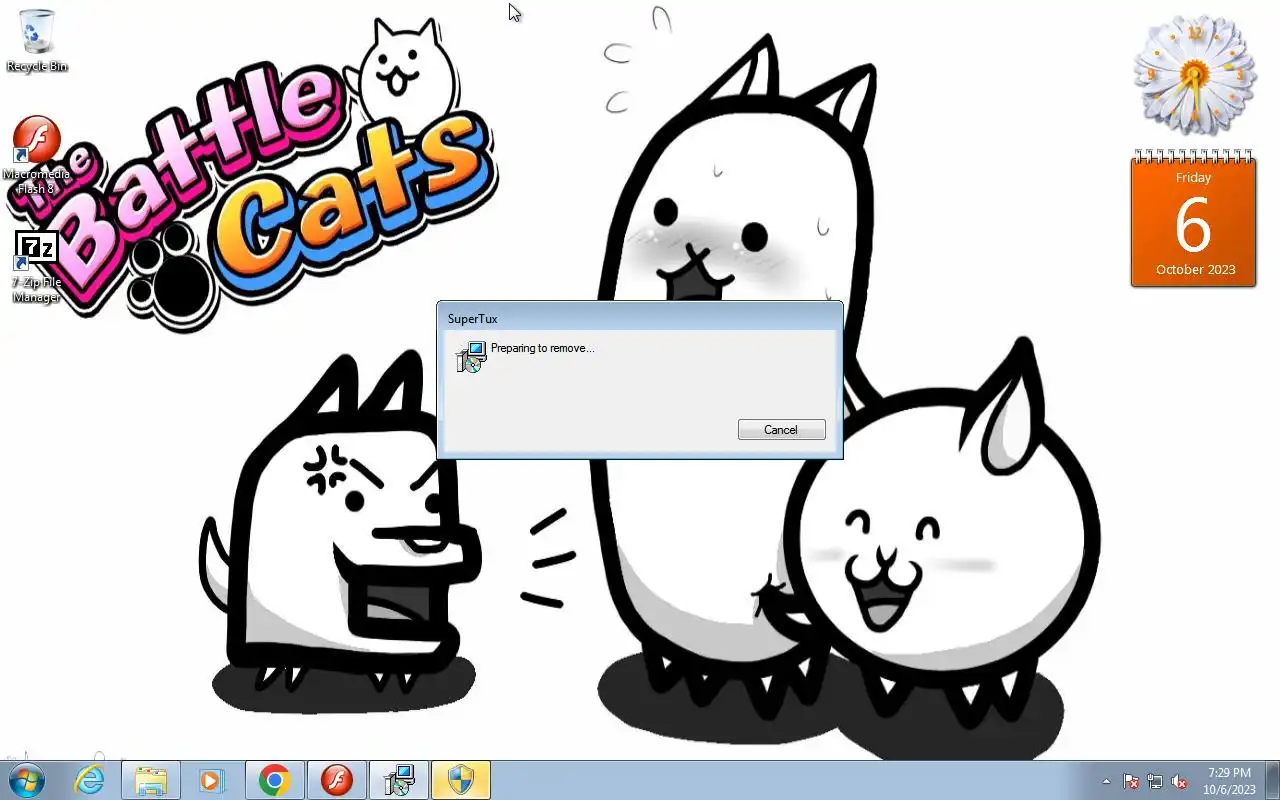Launch Internet Explorer from taskbar

click(90, 780)
